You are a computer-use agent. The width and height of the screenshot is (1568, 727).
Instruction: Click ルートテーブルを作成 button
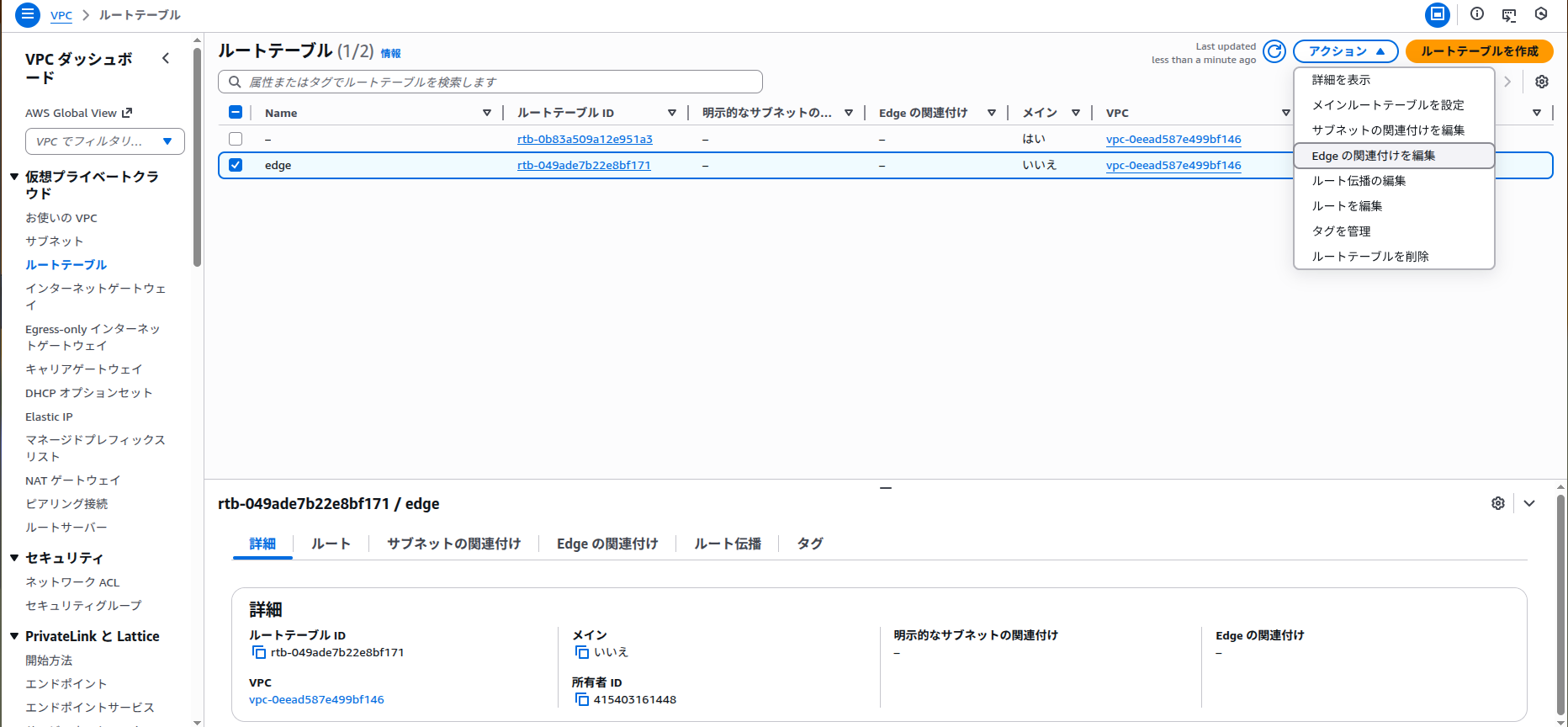(1480, 51)
